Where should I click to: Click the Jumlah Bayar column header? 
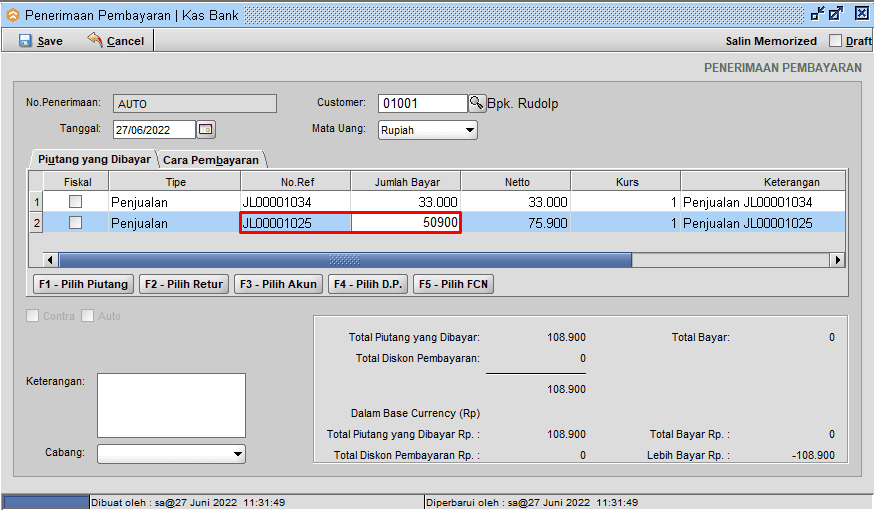point(406,182)
